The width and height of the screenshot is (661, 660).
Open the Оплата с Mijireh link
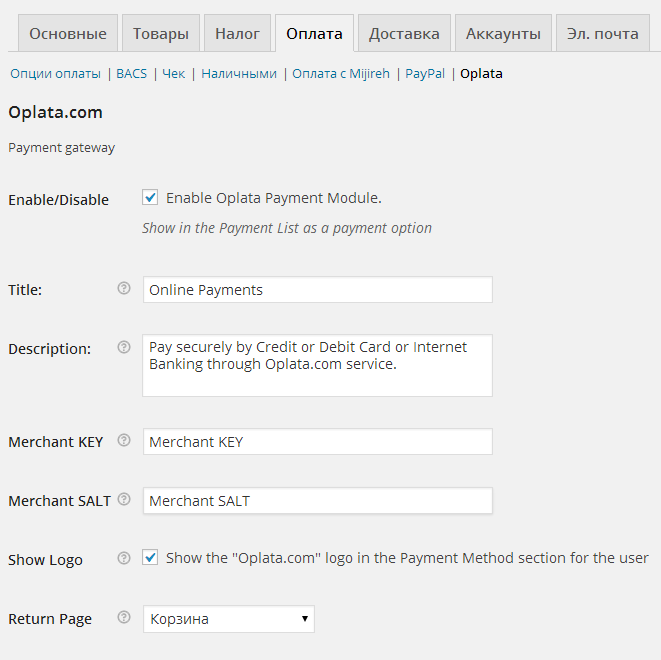click(341, 74)
